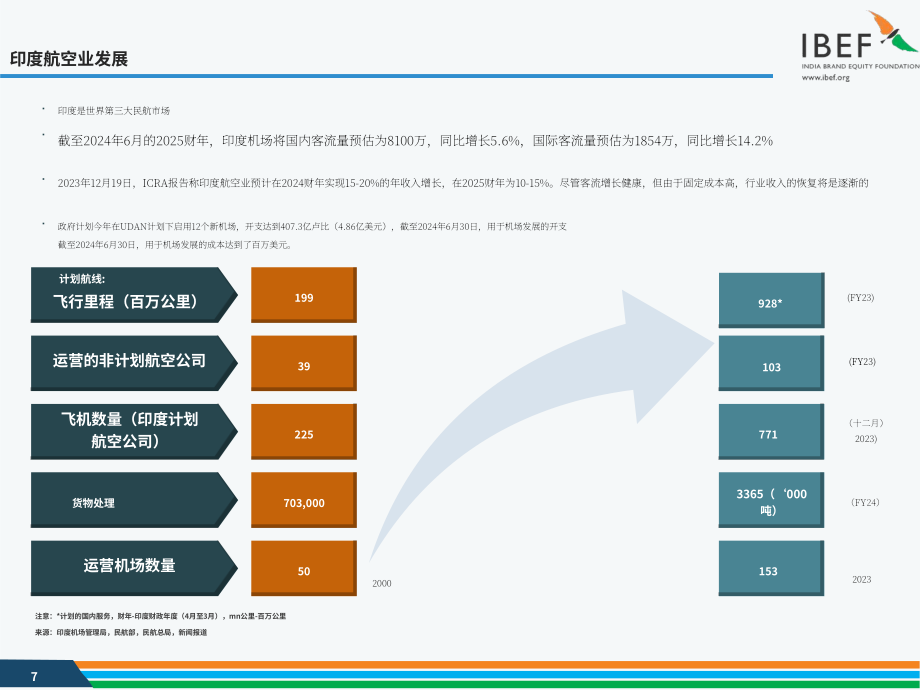Click the 注意 footnote line
Image resolution: width=920 pixels, height=690 pixels.
(160, 616)
